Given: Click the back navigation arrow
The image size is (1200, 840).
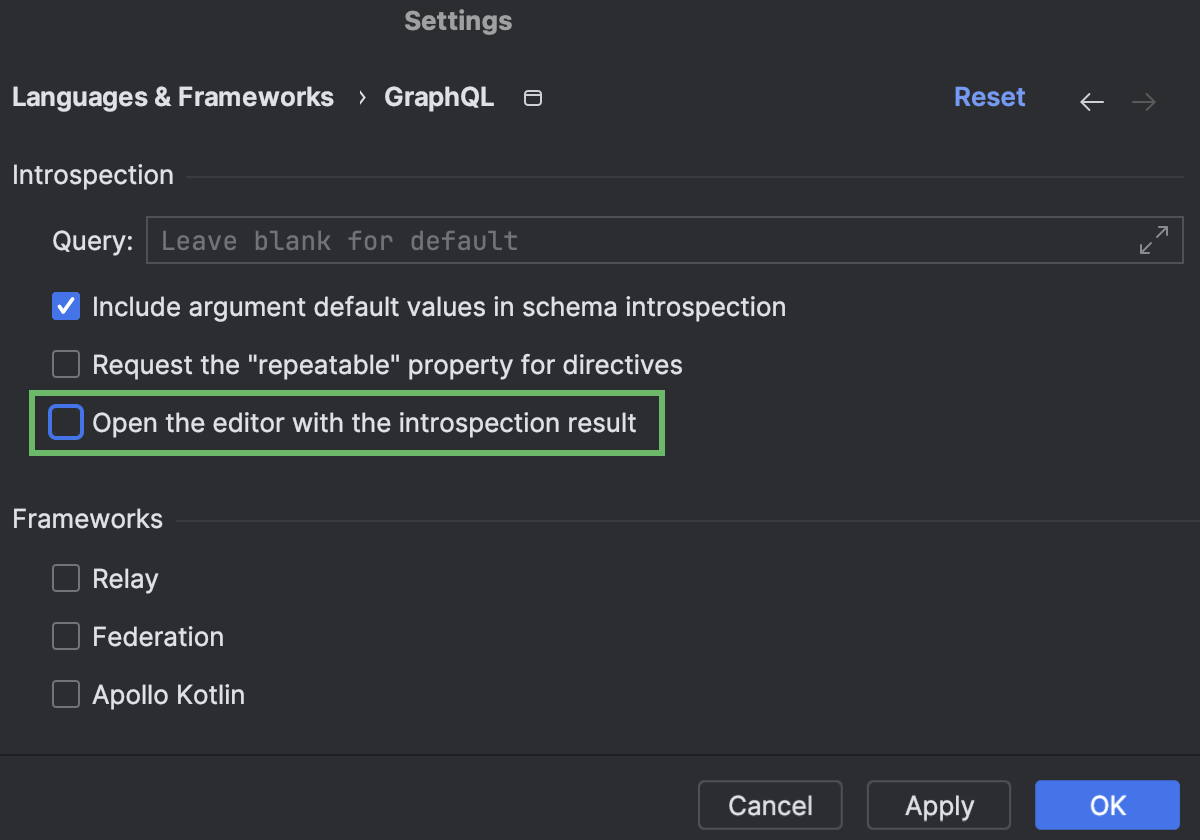Looking at the screenshot, I should [1092, 102].
